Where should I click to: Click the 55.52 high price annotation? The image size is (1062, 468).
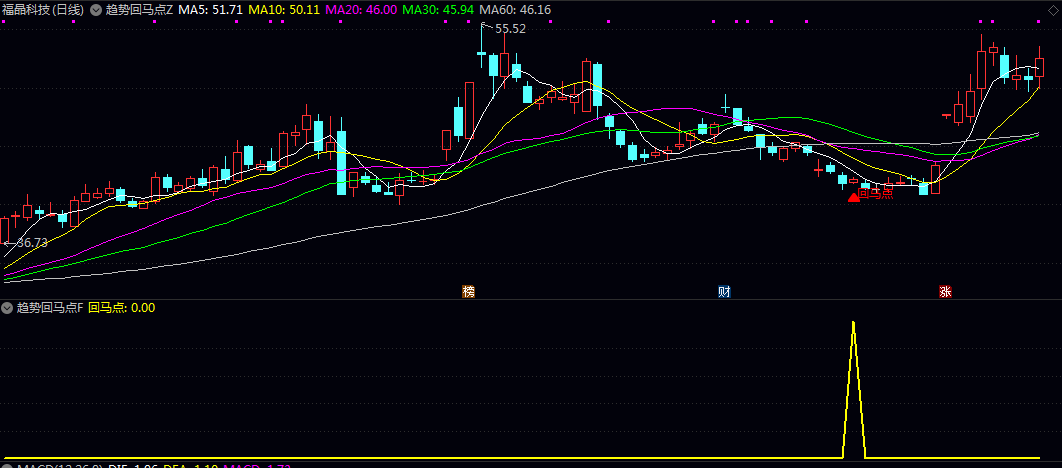click(x=510, y=29)
